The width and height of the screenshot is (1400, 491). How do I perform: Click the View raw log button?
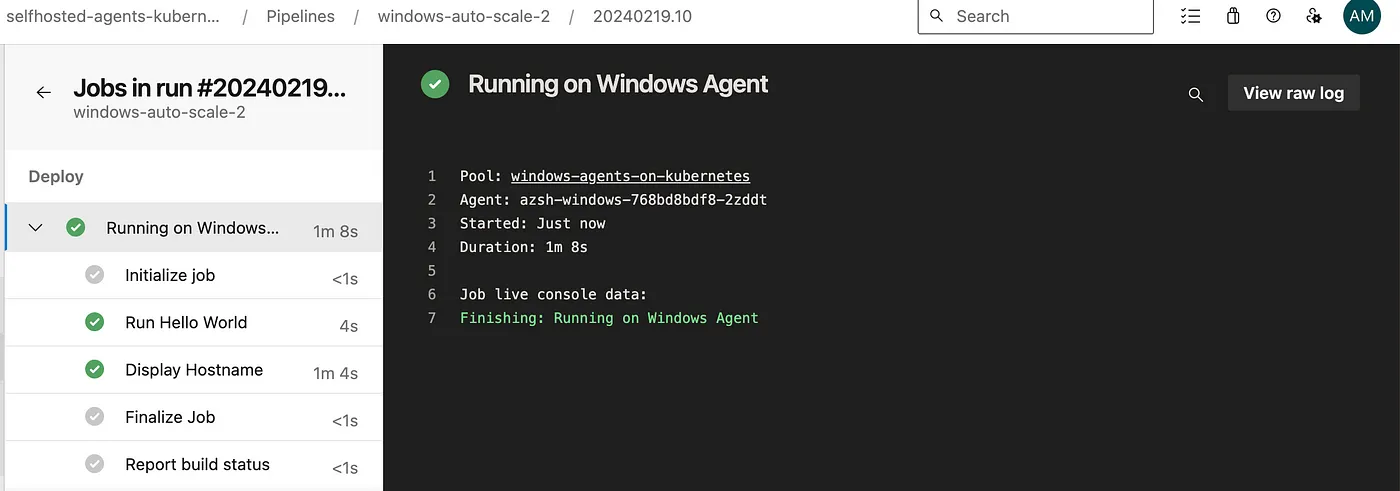(1293, 93)
